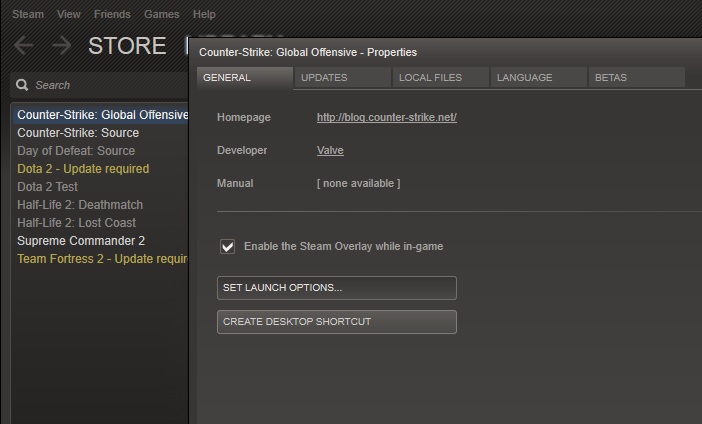The width and height of the screenshot is (702, 424).
Task: Open the Valve developer link
Action: pos(330,150)
